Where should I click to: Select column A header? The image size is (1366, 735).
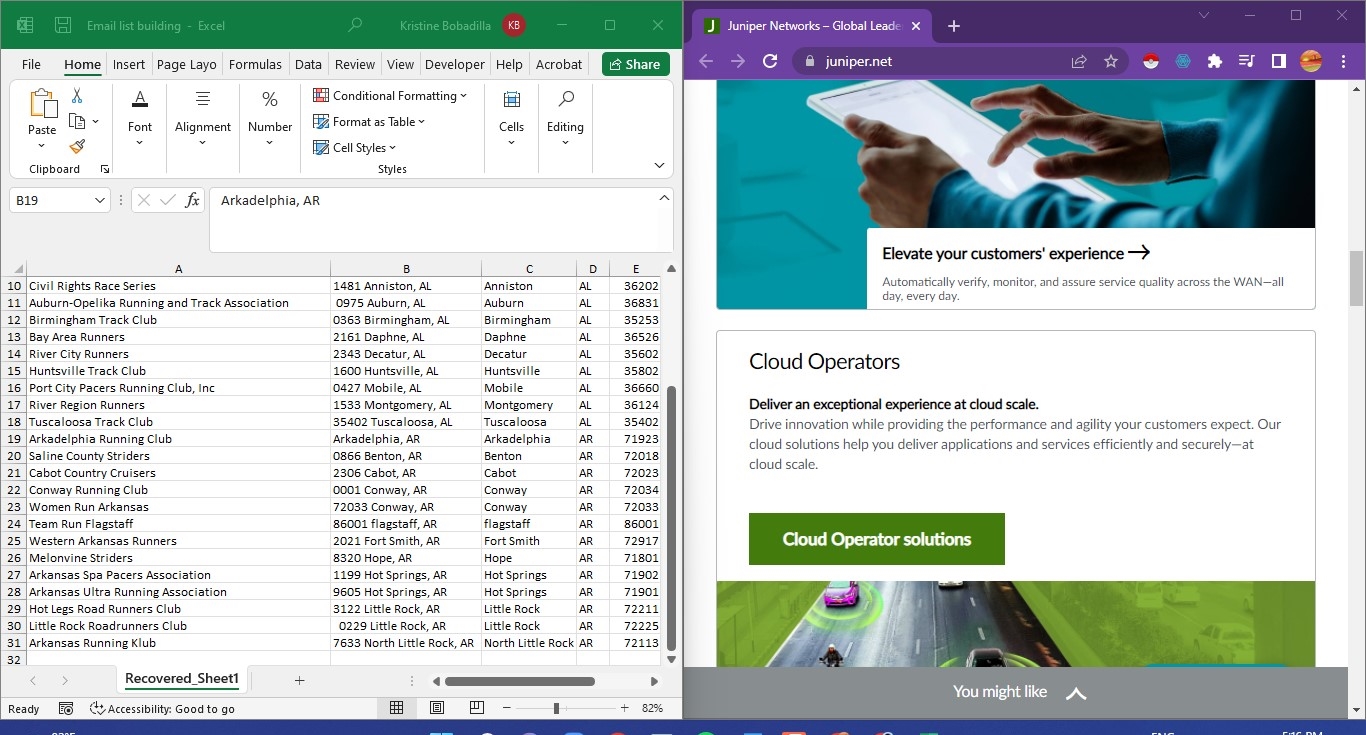tap(178, 269)
